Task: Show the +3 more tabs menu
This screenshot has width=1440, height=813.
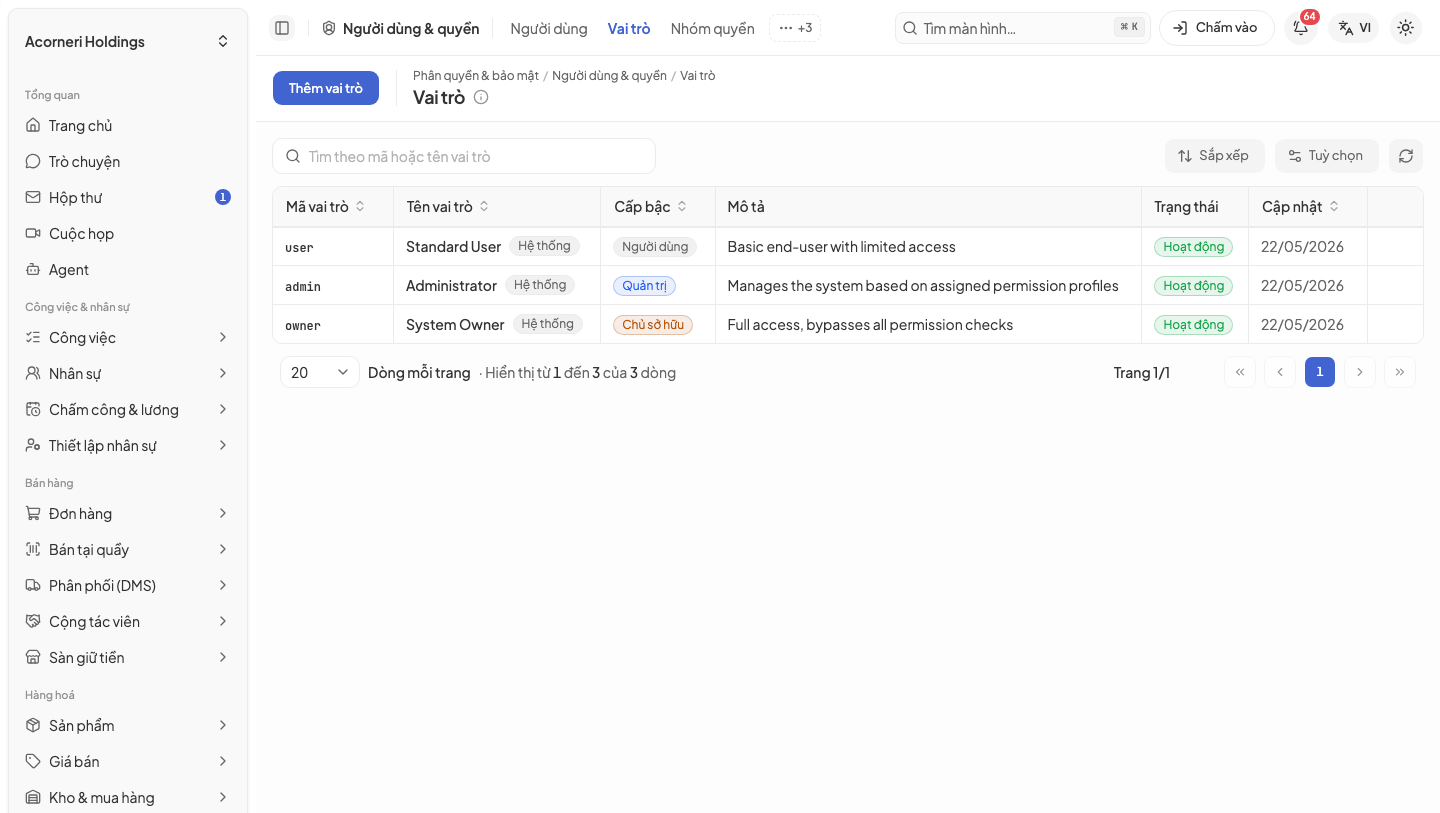Action: click(x=795, y=28)
